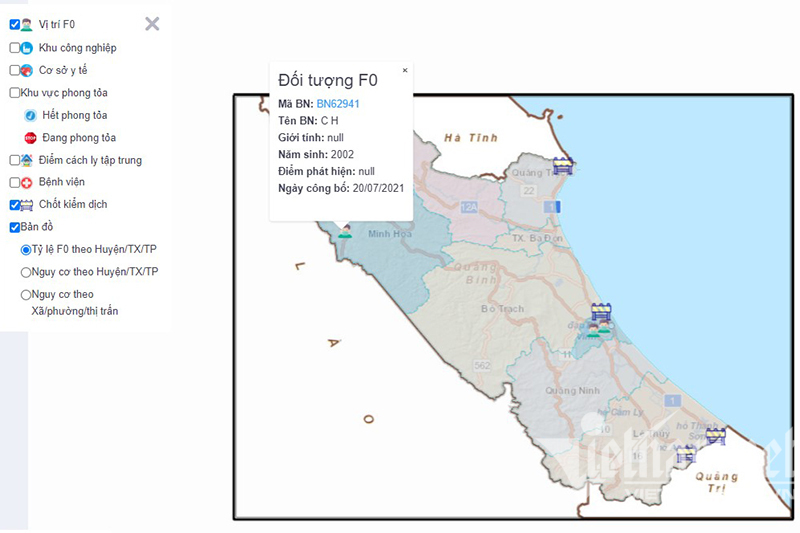
Task: Click the Đang phong tỏa stop sign icon
Action: pyautogui.click(x=30, y=137)
